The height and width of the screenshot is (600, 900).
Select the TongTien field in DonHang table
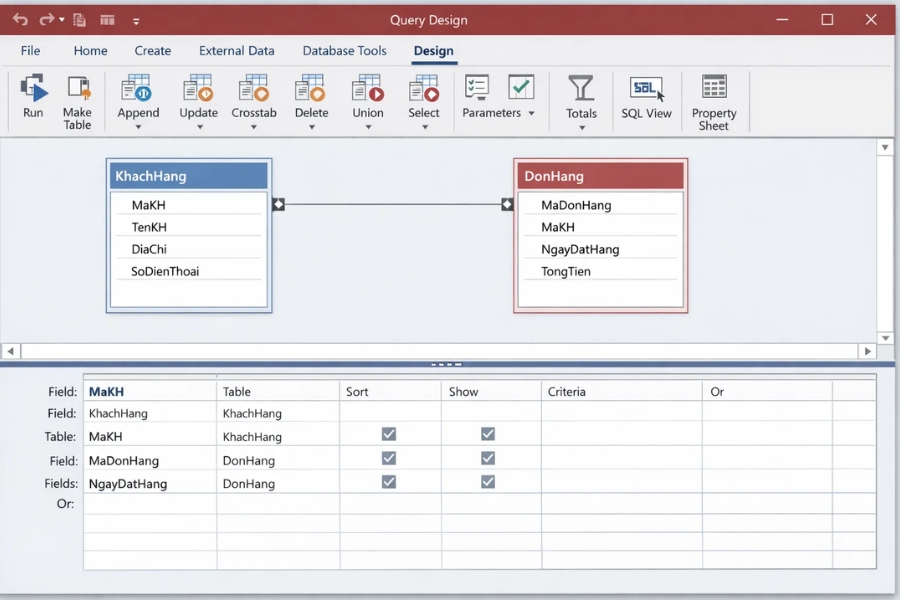[x=565, y=271]
